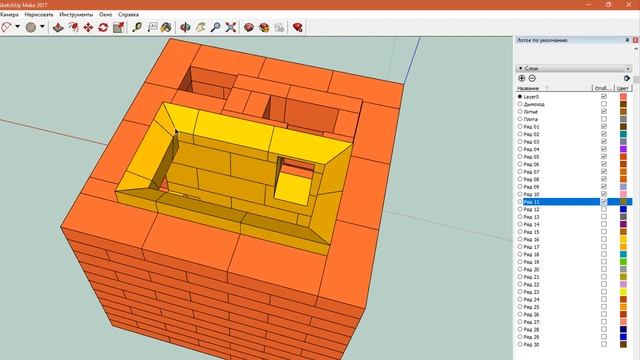Make Ряд 15 the active layer

(520, 231)
